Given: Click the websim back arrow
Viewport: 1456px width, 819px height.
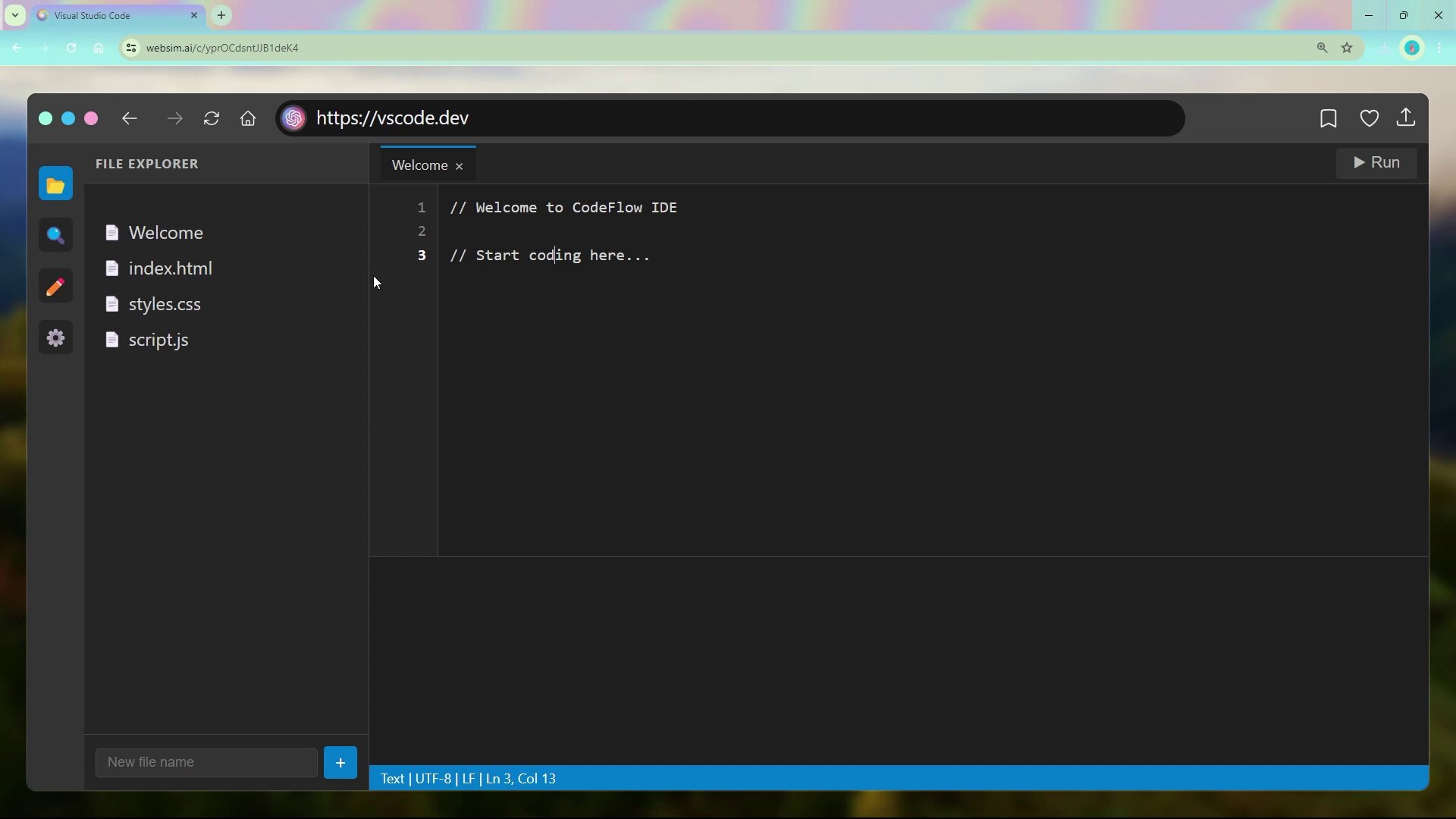Looking at the screenshot, I should tap(130, 118).
